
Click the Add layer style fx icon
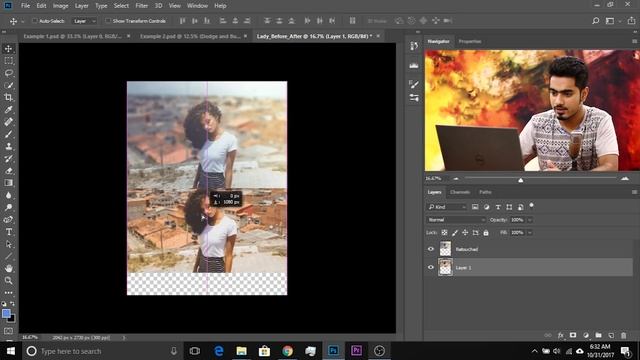pos(561,335)
